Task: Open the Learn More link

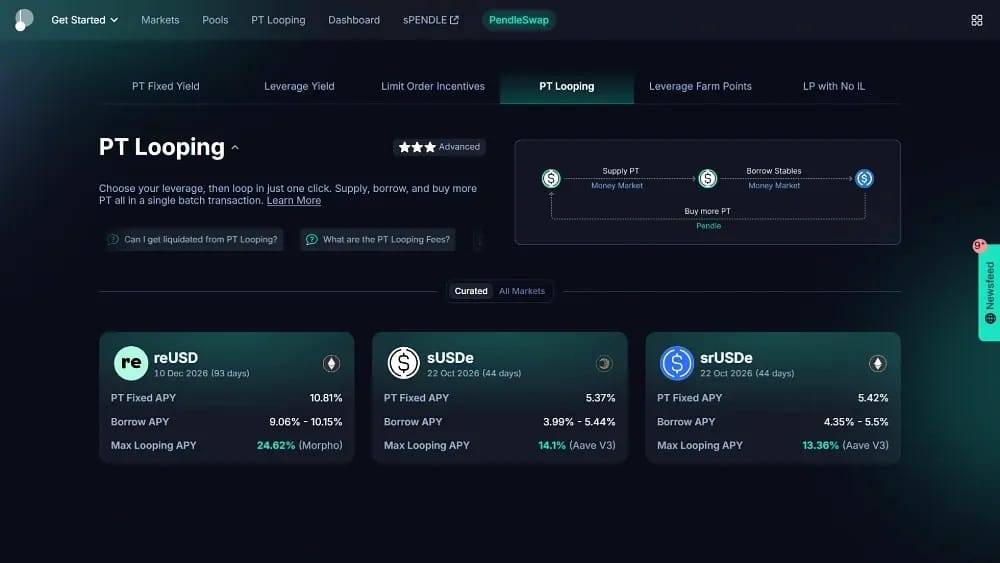Action: point(293,200)
